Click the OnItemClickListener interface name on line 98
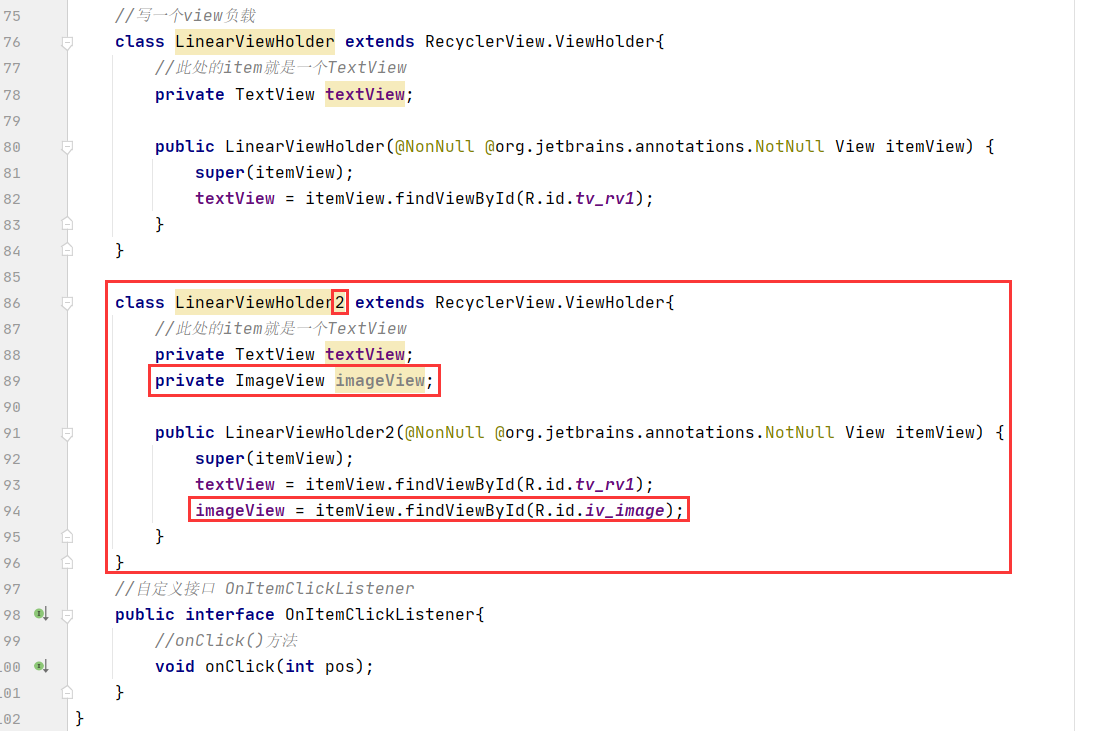1107x731 pixels. coord(380,614)
